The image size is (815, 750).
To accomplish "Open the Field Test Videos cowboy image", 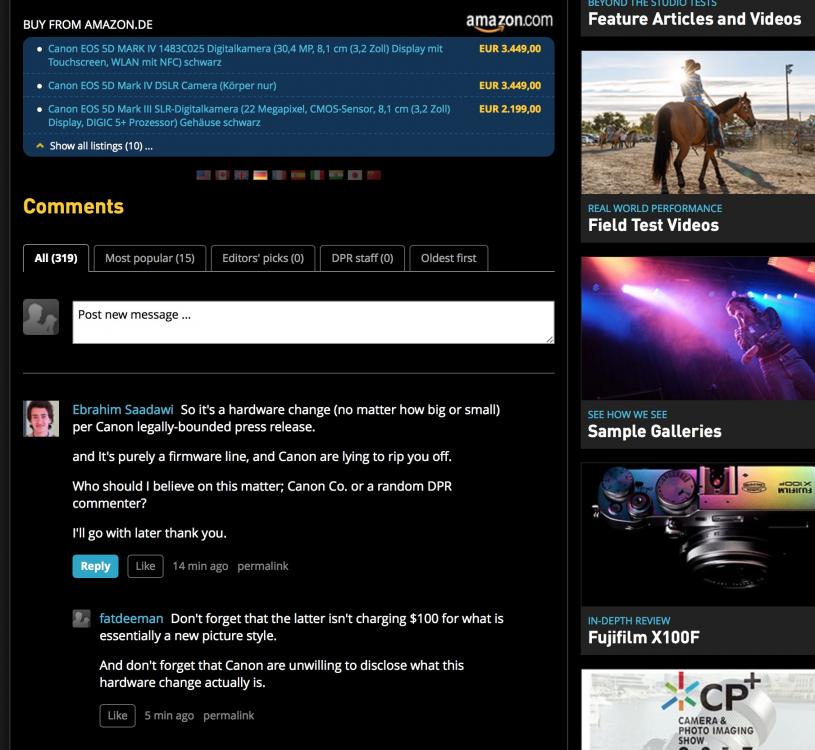I will coord(698,122).
